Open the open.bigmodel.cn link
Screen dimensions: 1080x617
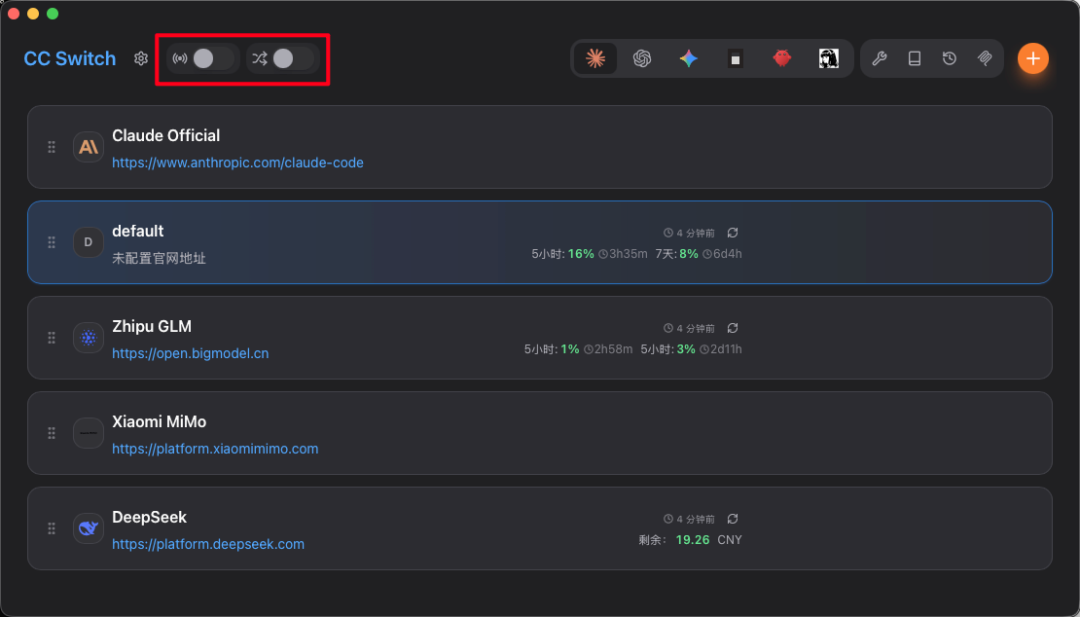pyautogui.click(x=190, y=353)
